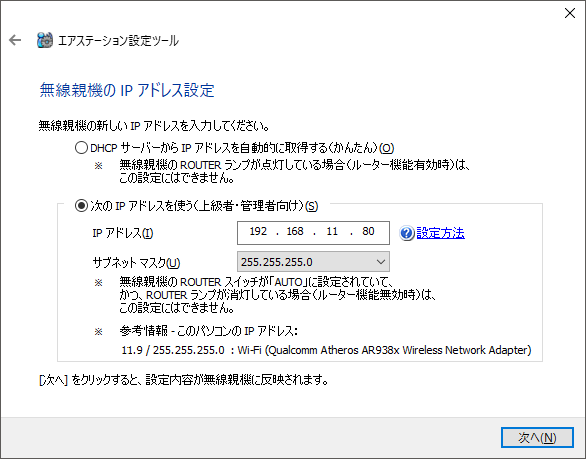This screenshot has width=586, height=459.
Task: Click the heading 無線親機の IP アドレス設定
Action: [127, 90]
